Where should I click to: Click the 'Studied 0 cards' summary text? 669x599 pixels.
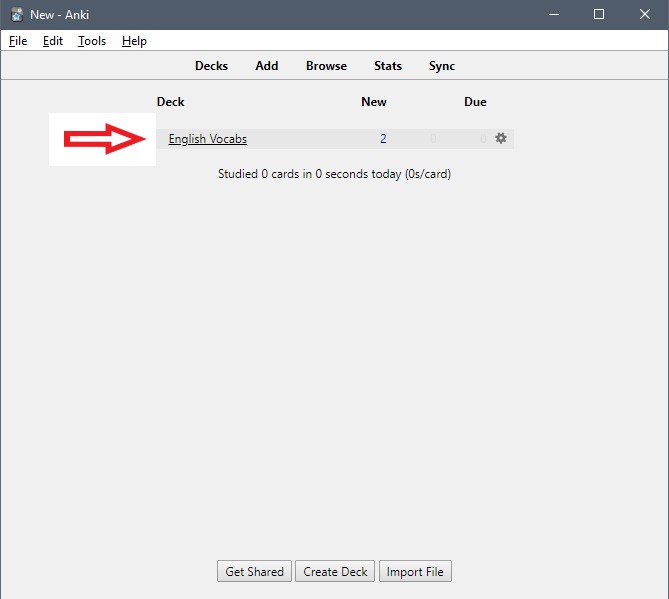pyautogui.click(x=334, y=174)
